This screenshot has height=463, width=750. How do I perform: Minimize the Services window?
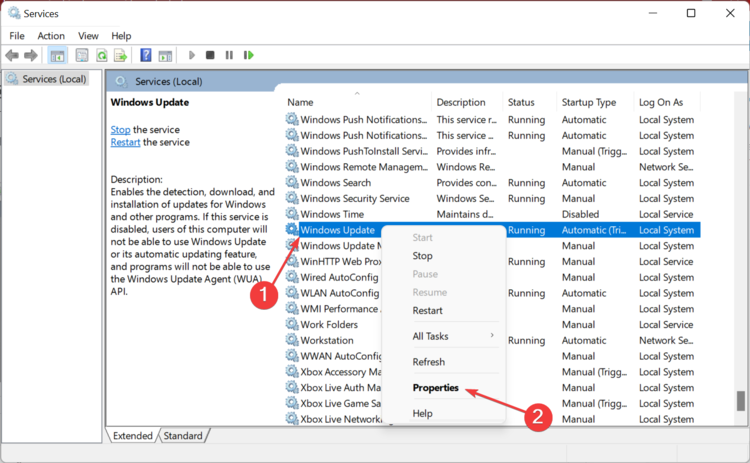652,13
